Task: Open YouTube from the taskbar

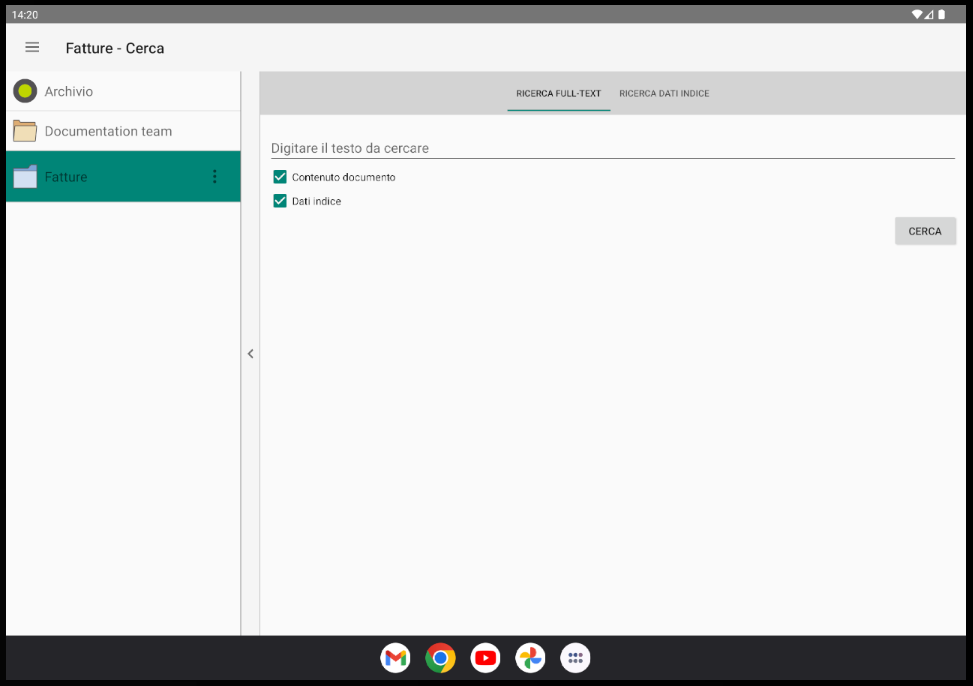Action: (485, 658)
